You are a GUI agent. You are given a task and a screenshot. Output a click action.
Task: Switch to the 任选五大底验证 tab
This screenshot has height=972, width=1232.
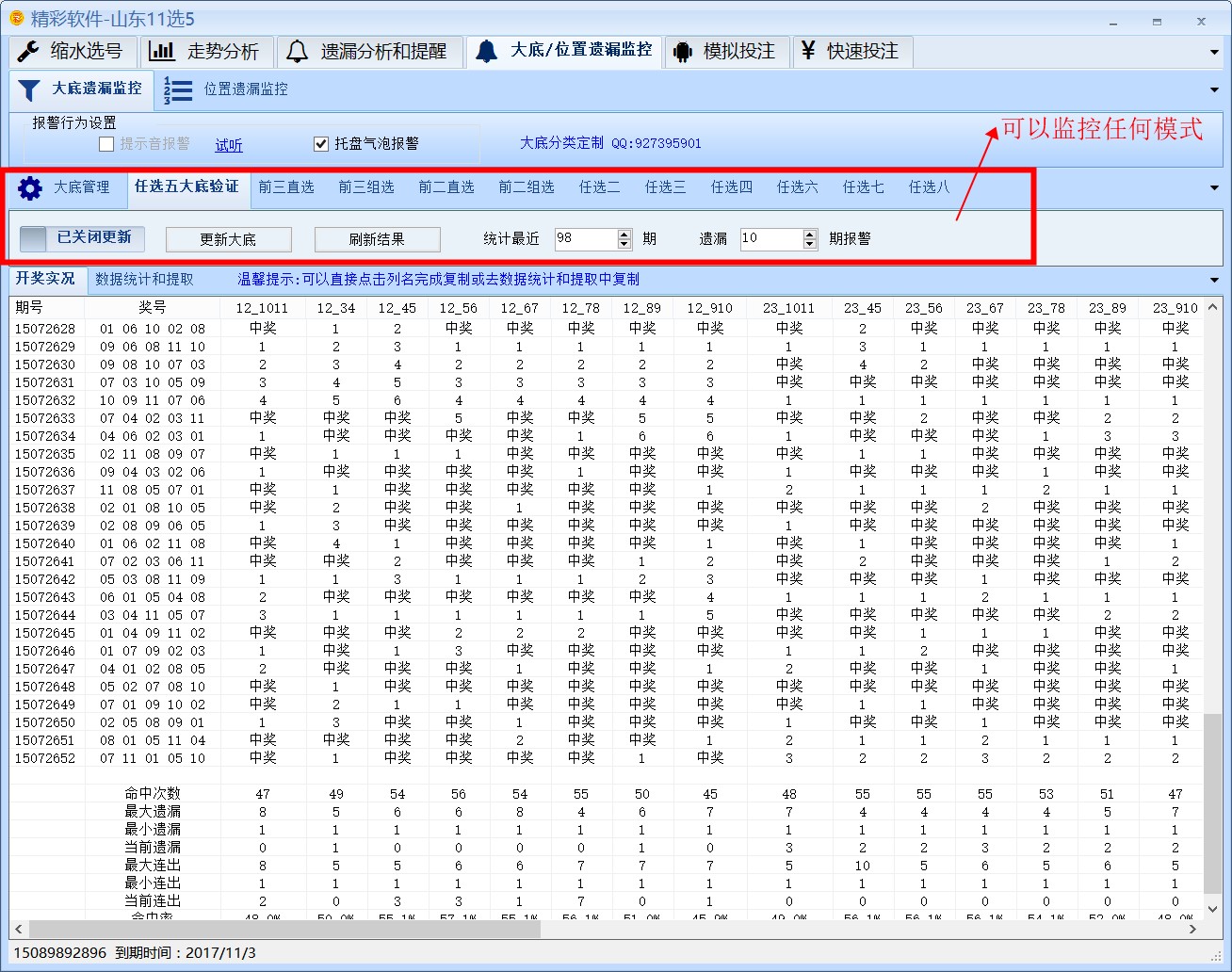(187, 187)
